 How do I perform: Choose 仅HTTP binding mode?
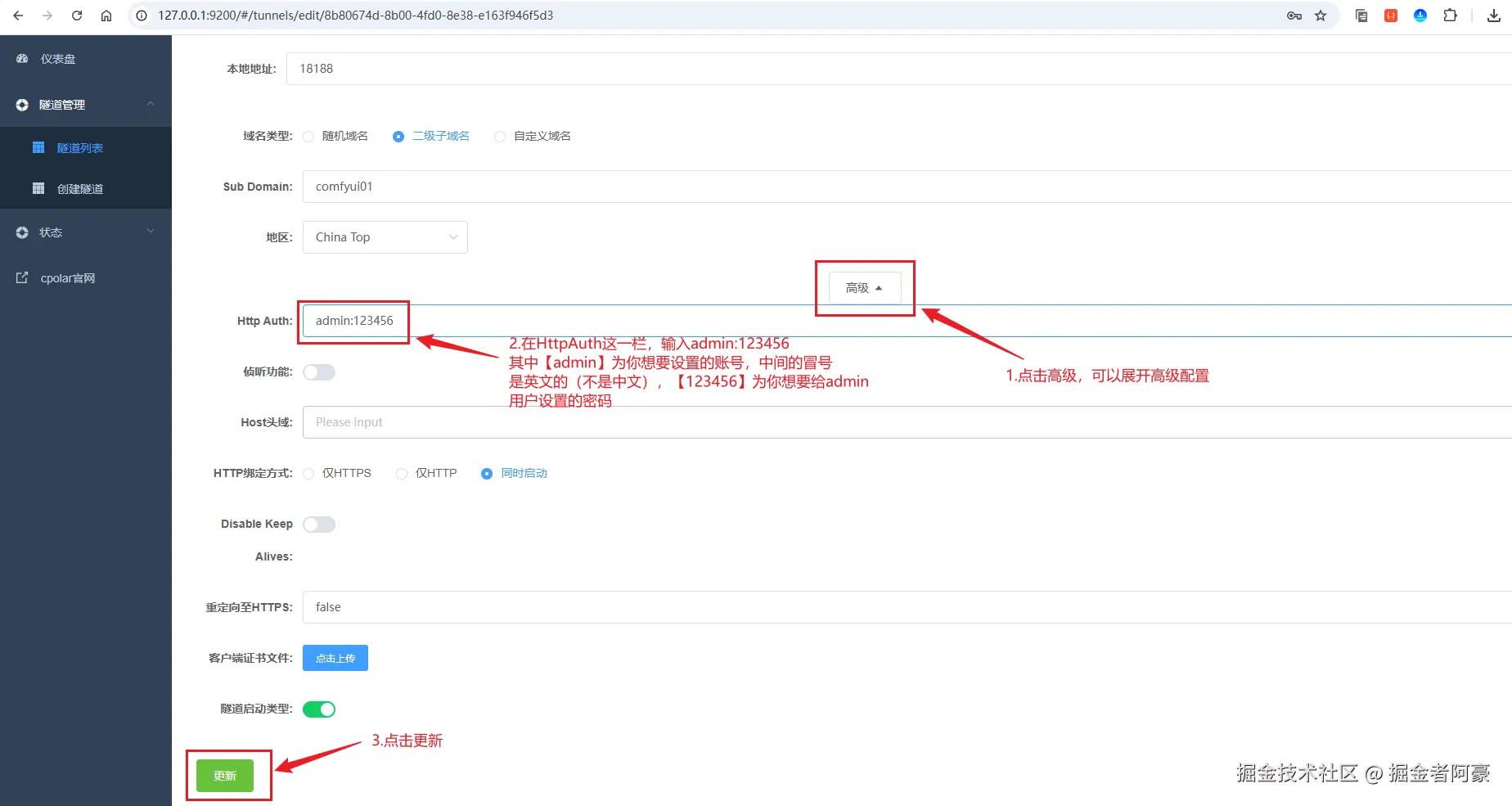[x=402, y=474]
